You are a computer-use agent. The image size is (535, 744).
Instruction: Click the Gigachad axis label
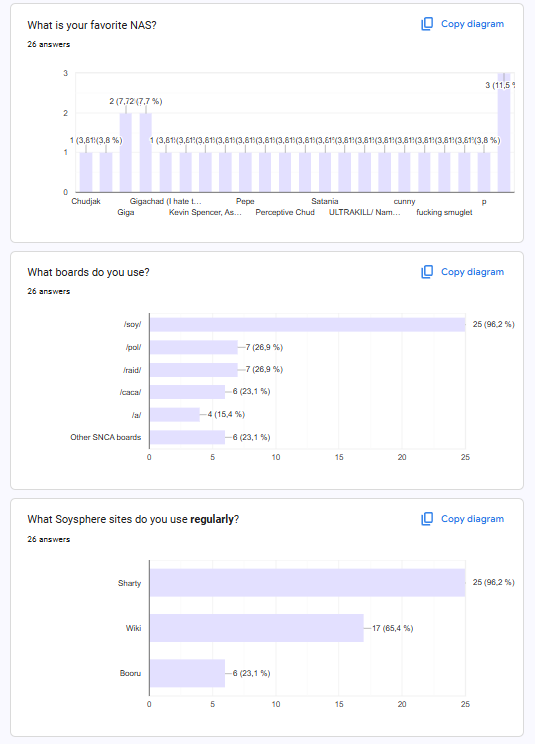point(166,201)
